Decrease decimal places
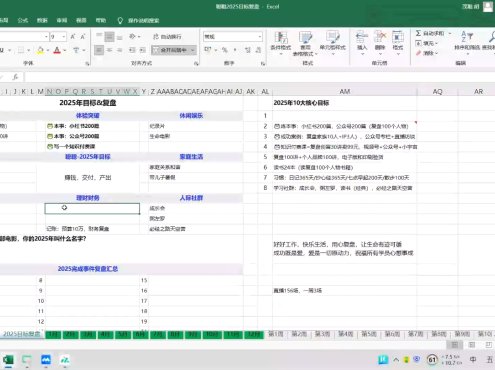The image size is (495, 370). [258, 50]
